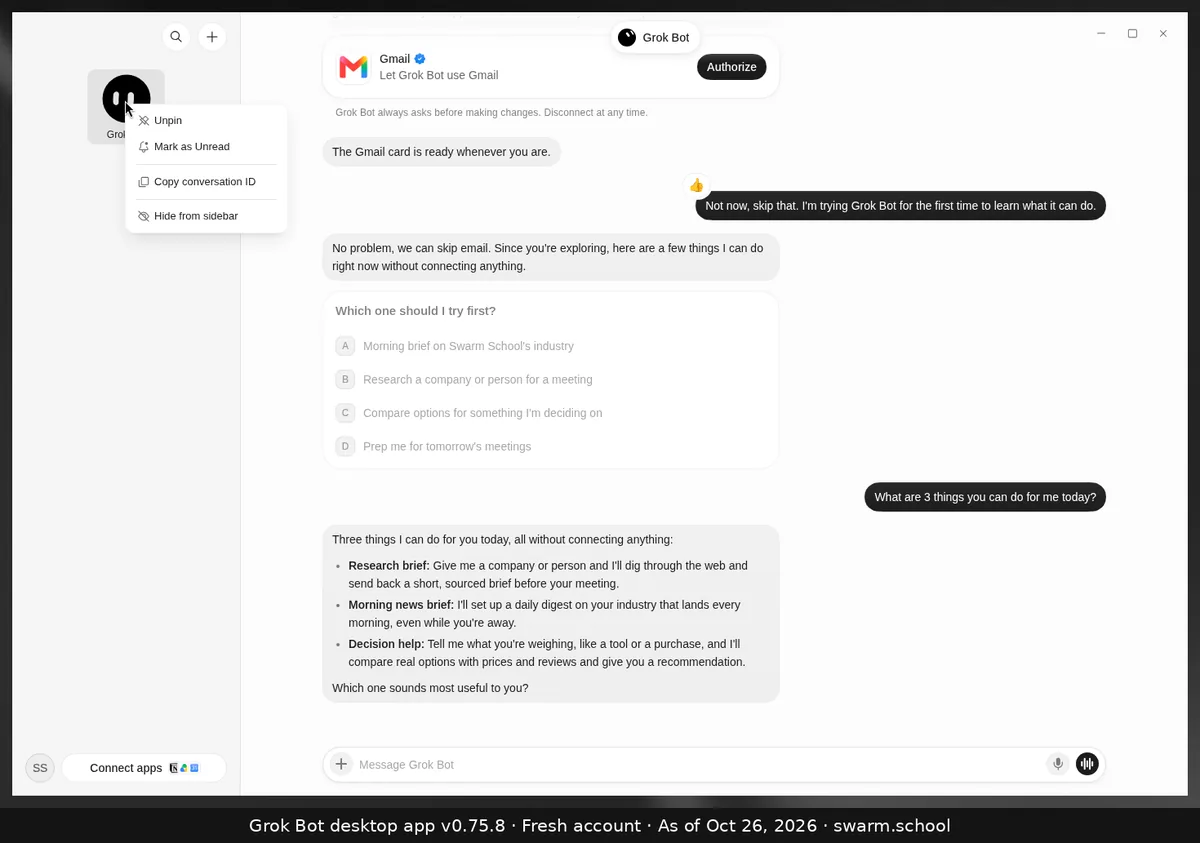The height and width of the screenshot is (843, 1200).
Task: Click the message attachment plus icon
Action: pos(341,764)
